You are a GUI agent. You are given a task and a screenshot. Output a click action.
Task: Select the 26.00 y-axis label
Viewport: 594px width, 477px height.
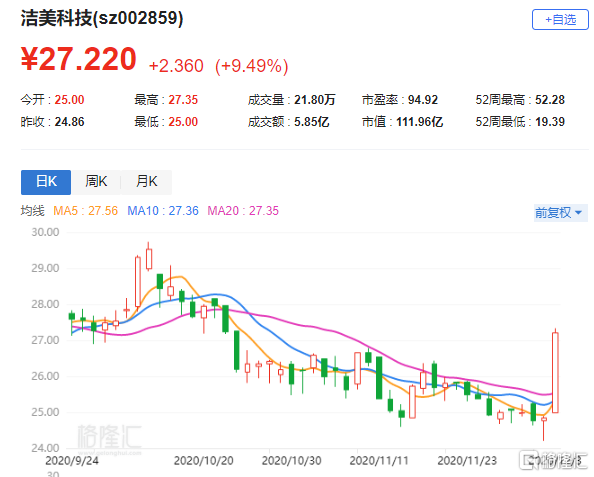click(x=45, y=376)
